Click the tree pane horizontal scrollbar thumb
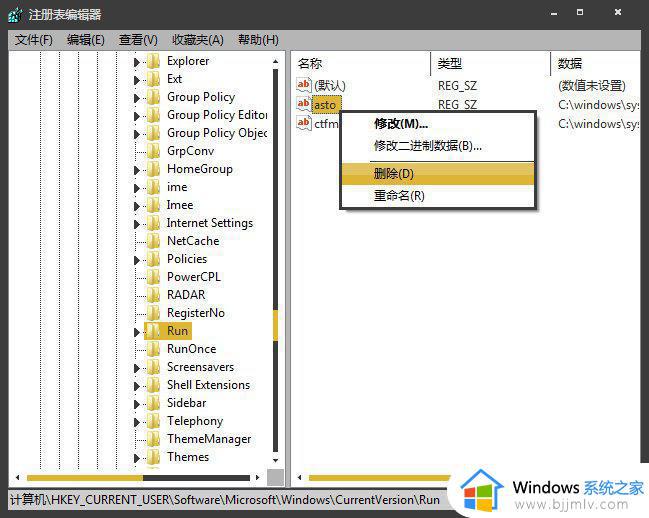 click(85, 478)
